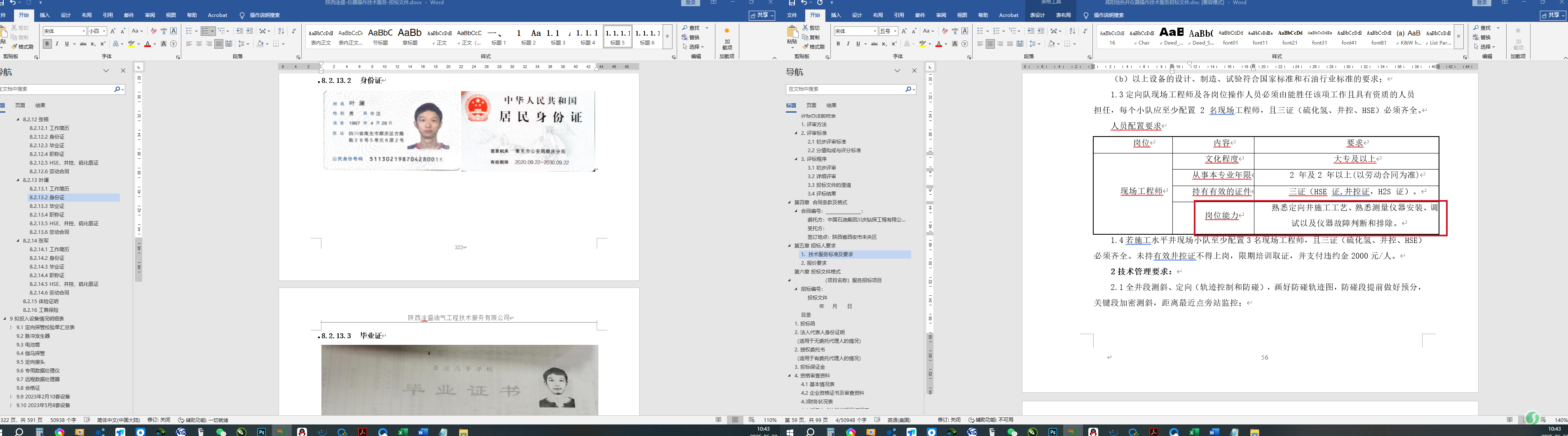Collapse the 8.2.13 叶澜 heading in left navigation
1568x436 pixels.
pyautogui.click(x=18, y=180)
